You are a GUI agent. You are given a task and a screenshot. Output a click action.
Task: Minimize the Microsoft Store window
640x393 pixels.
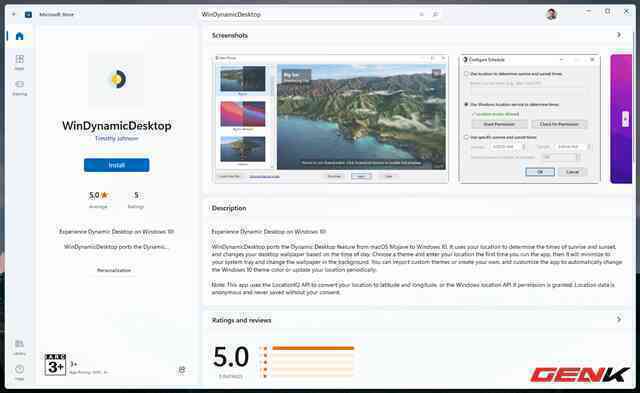[x=588, y=12]
